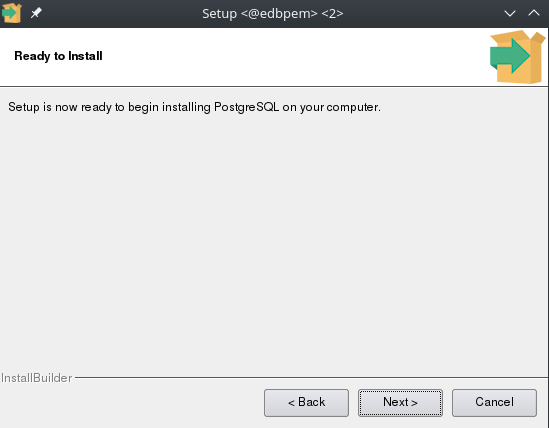This screenshot has height=428, width=549.
Task: Click the installer package logo in header
Action: pos(517,57)
